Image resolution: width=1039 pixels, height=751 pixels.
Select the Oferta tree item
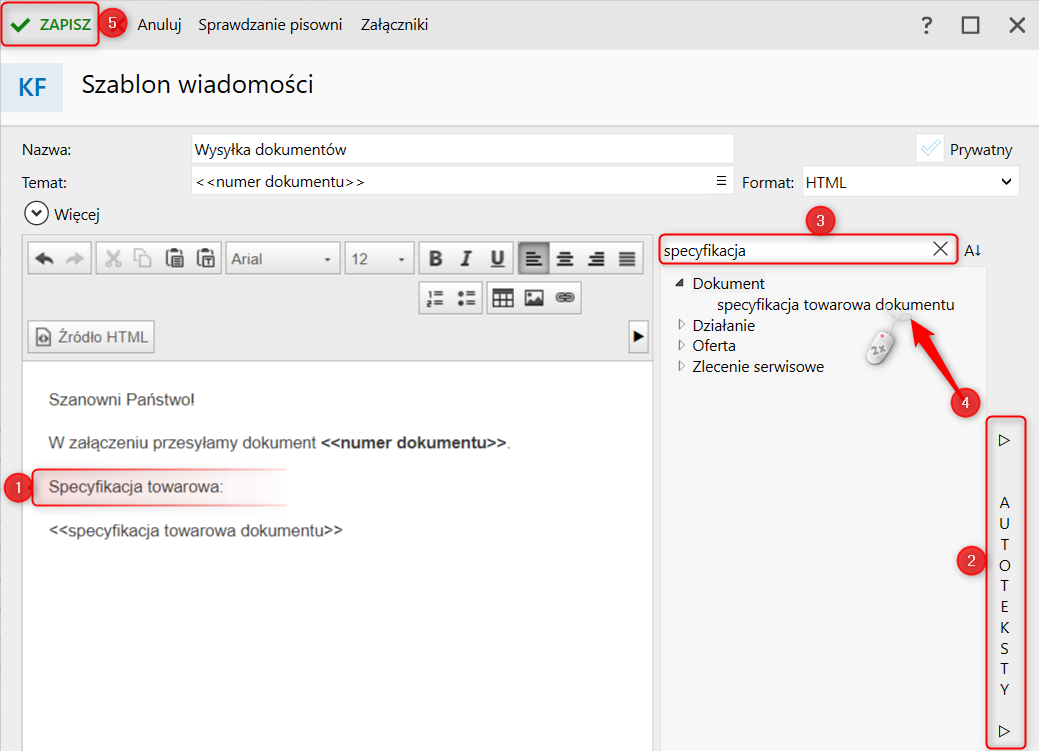pyautogui.click(x=714, y=345)
